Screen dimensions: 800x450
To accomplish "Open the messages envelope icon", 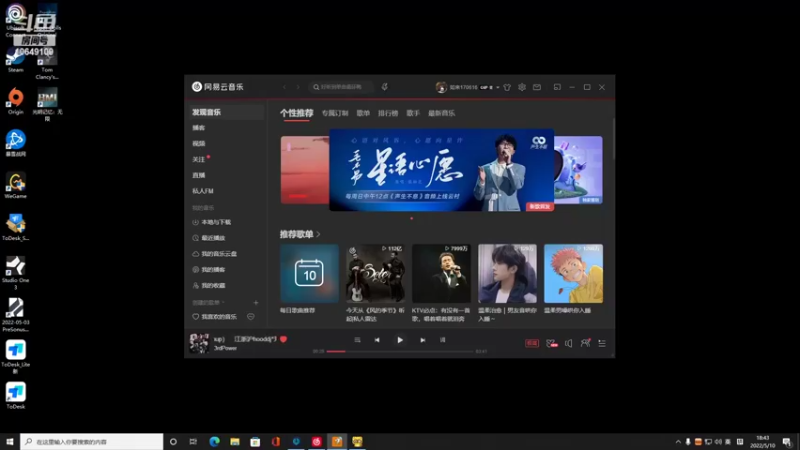I will (537, 87).
